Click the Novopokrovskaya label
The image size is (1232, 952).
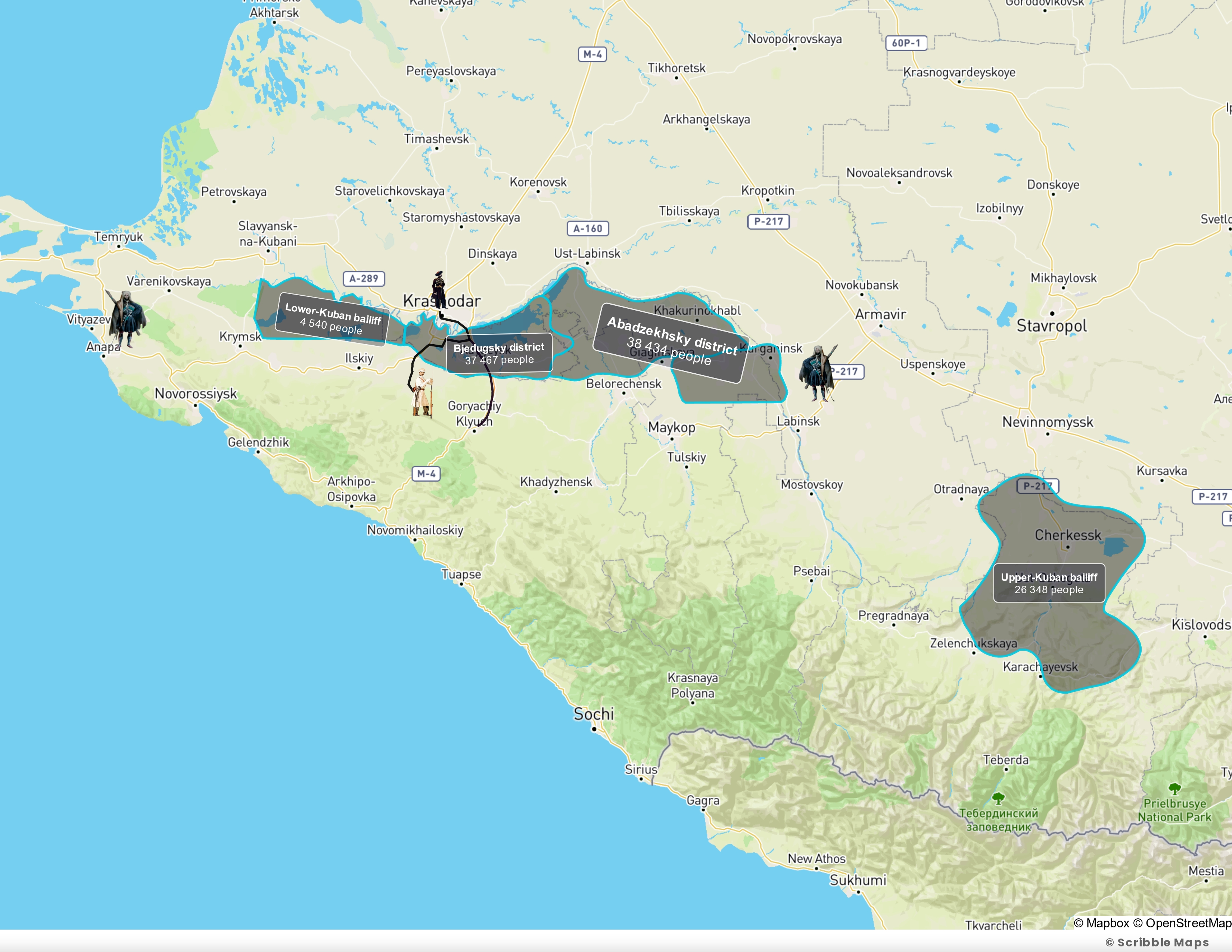tap(794, 39)
